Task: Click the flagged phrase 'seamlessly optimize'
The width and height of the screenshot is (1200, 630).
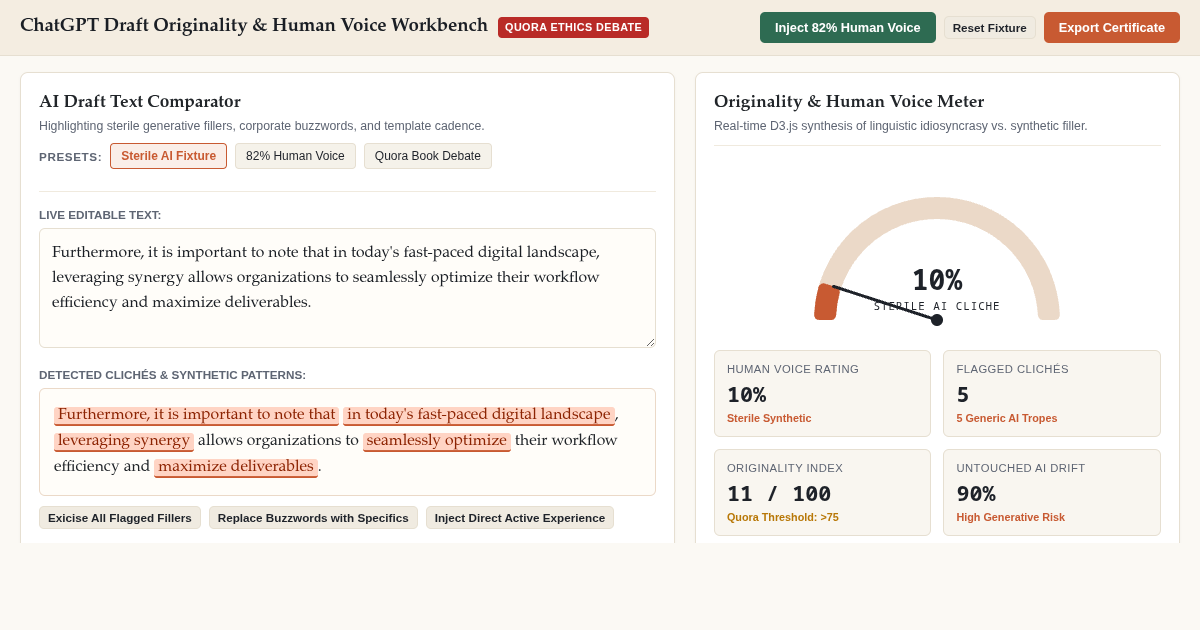Action: [437, 441]
